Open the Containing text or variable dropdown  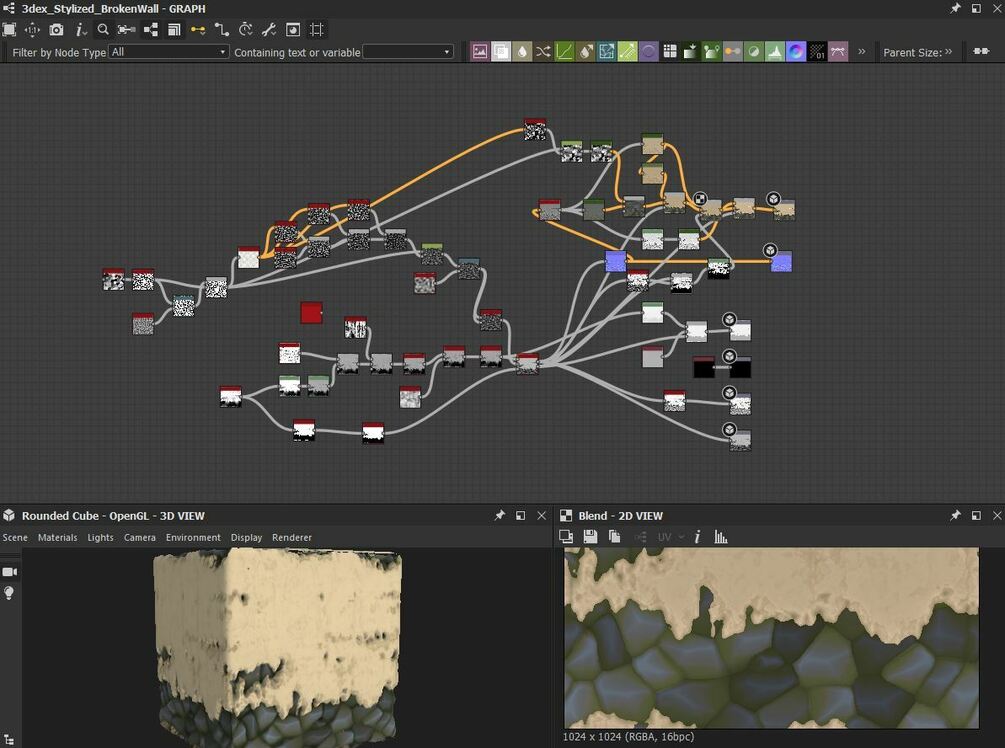(408, 52)
